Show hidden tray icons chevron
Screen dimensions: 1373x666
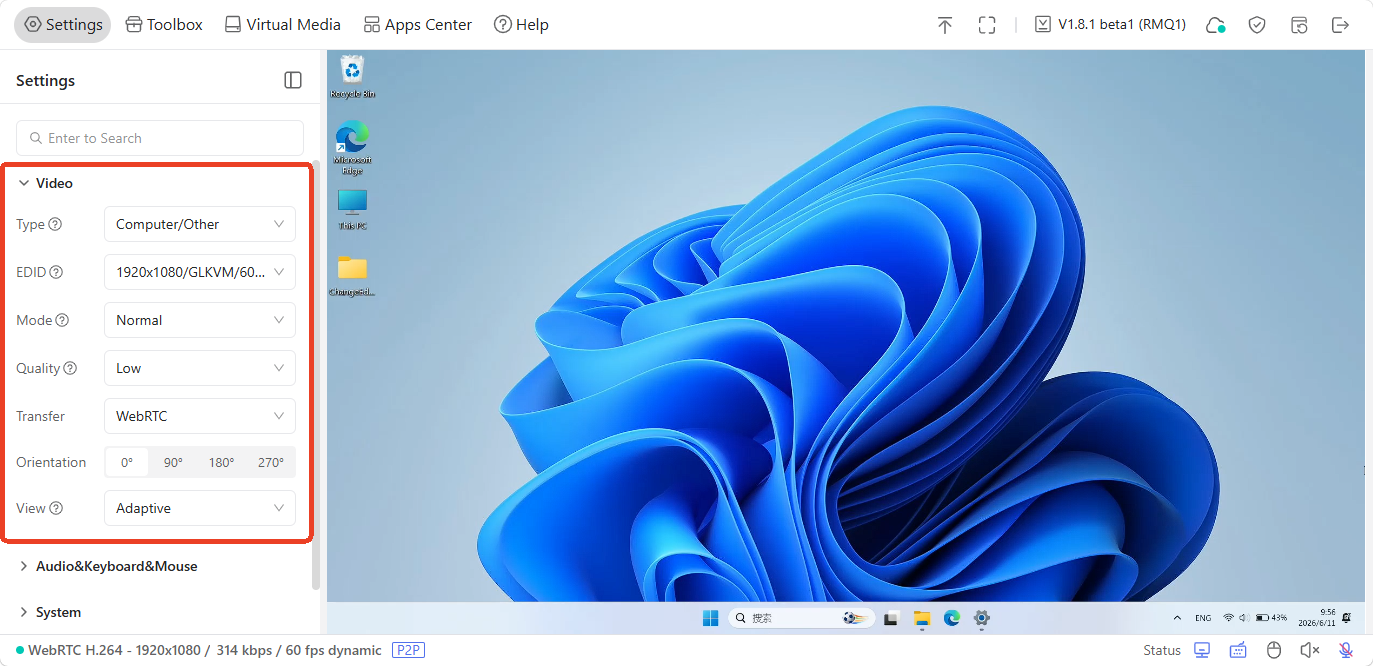pos(1177,618)
